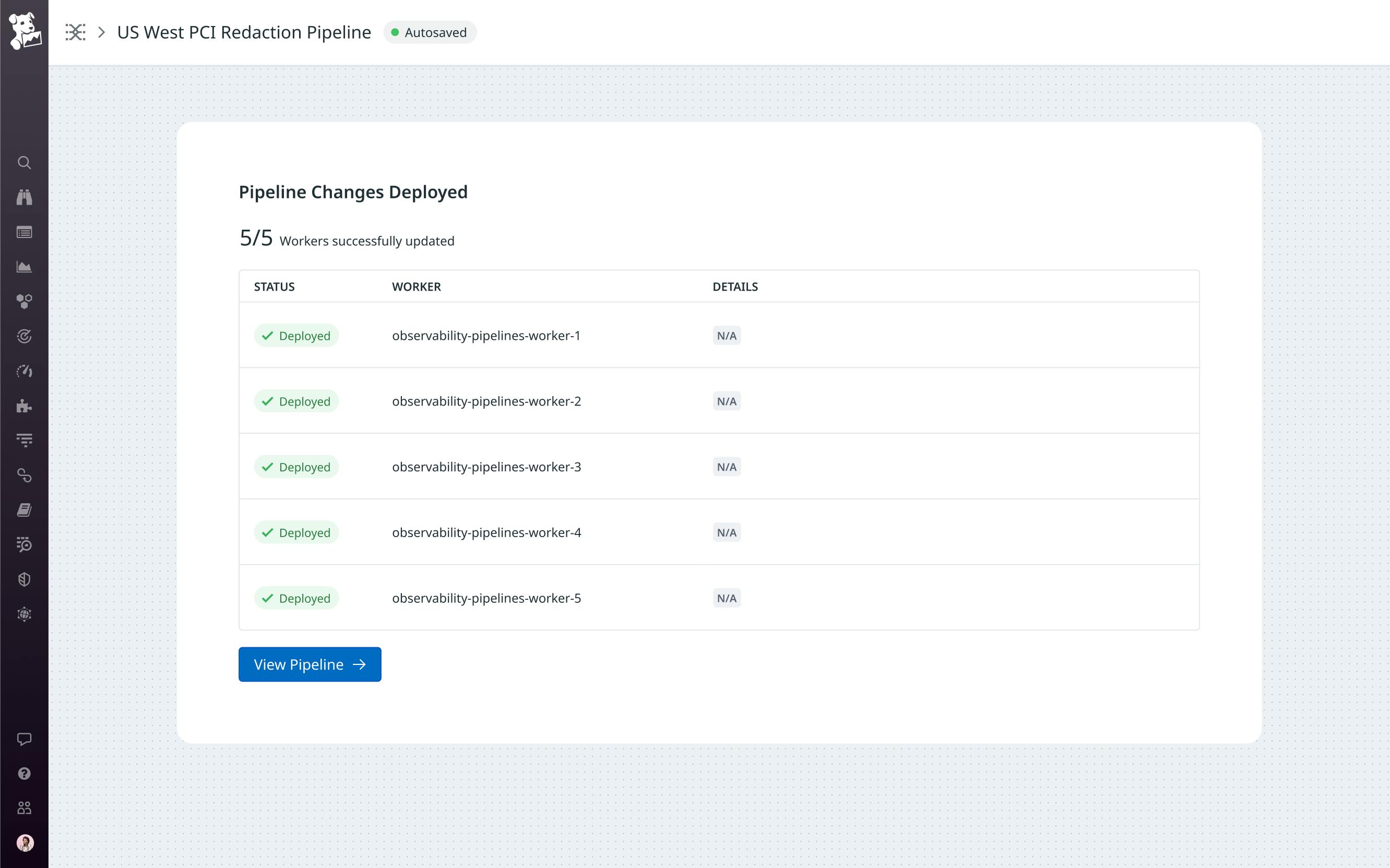The width and height of the screenshot is (1390, 868).
Task: Open the speedometer gauge icon in sidebar
Action: tap(24, 371)
